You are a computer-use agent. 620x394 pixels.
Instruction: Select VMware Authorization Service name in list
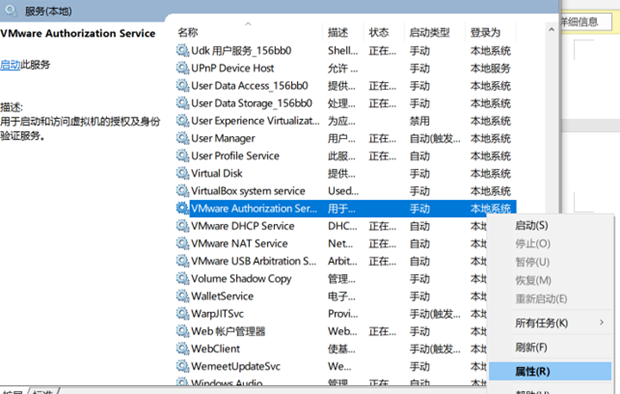(254, 208)
